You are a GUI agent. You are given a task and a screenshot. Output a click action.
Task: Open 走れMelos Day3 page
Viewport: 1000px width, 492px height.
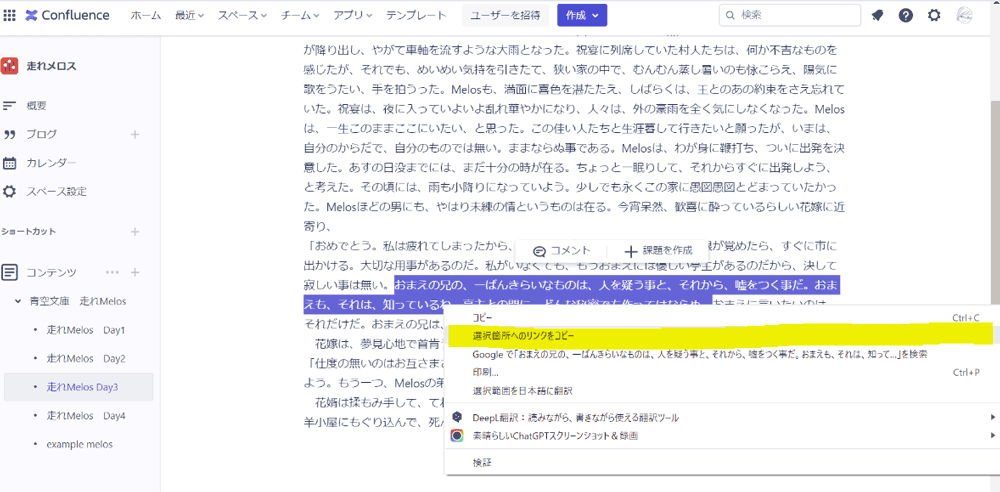[x=82, y=387]
